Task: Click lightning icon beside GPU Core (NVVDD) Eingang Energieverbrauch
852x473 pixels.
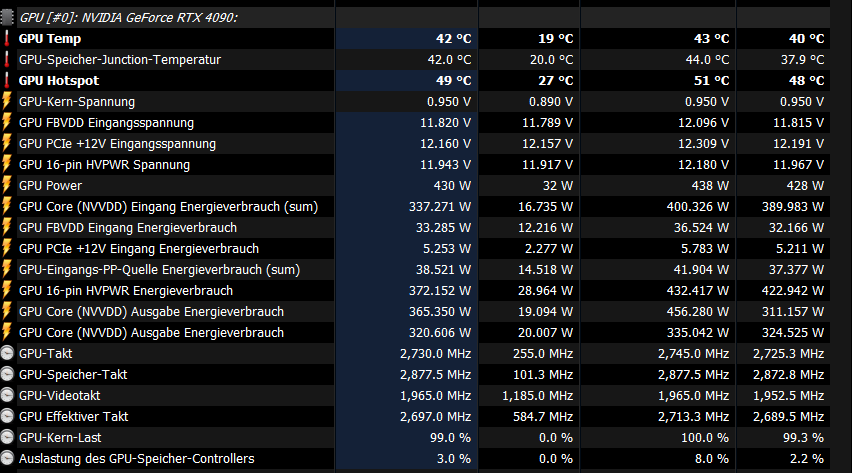Action: point(7,207)
